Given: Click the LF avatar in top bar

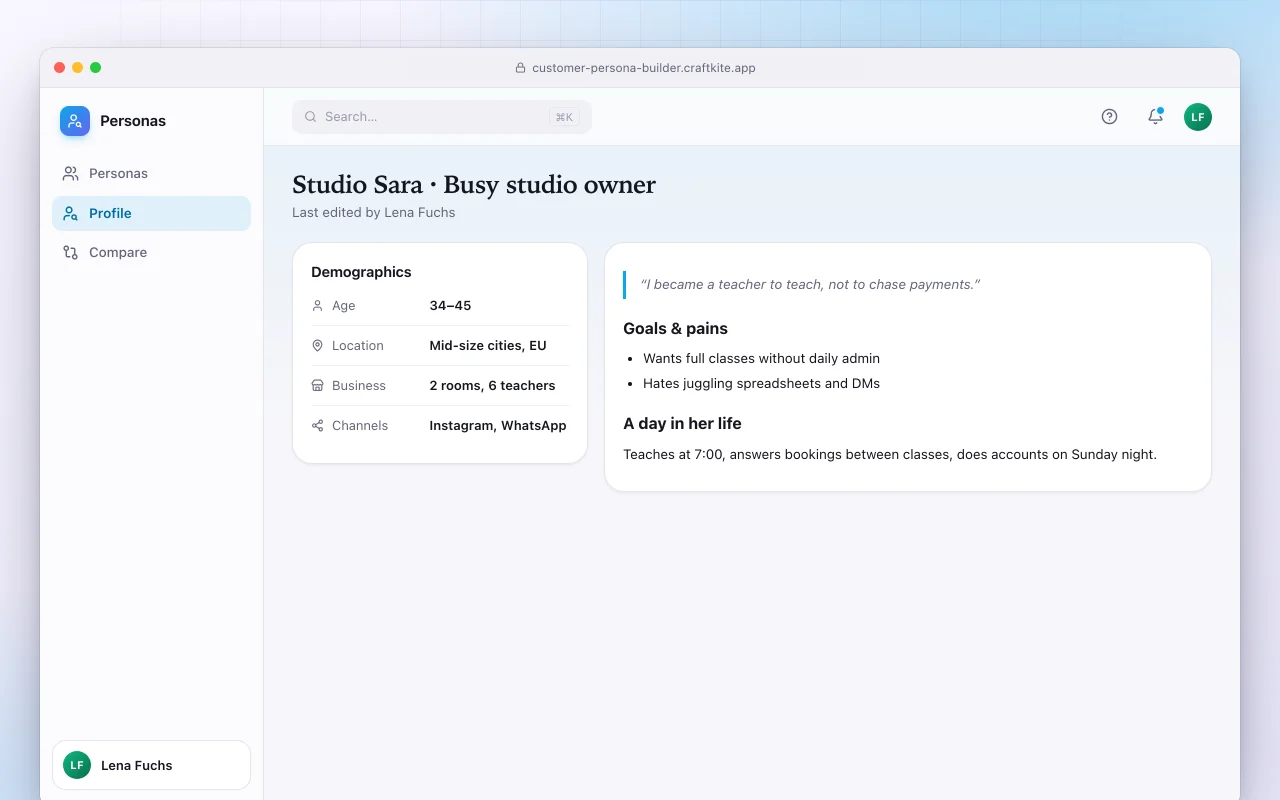Looking at the screenshot, I should (1198, 117).
